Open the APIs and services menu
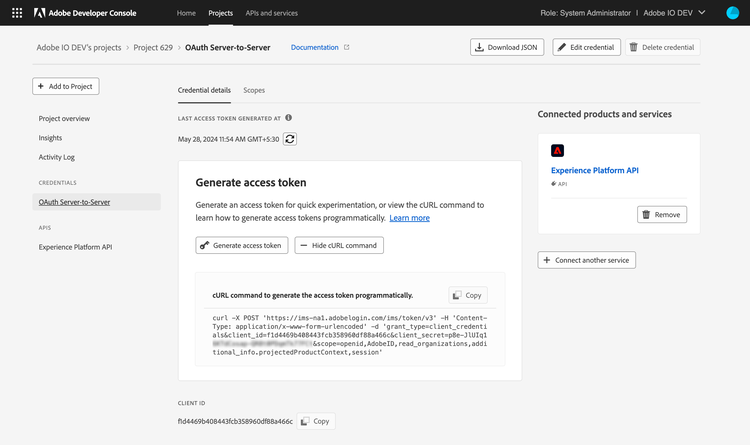This screenshot has height=445, width=750. click(271, 13)
